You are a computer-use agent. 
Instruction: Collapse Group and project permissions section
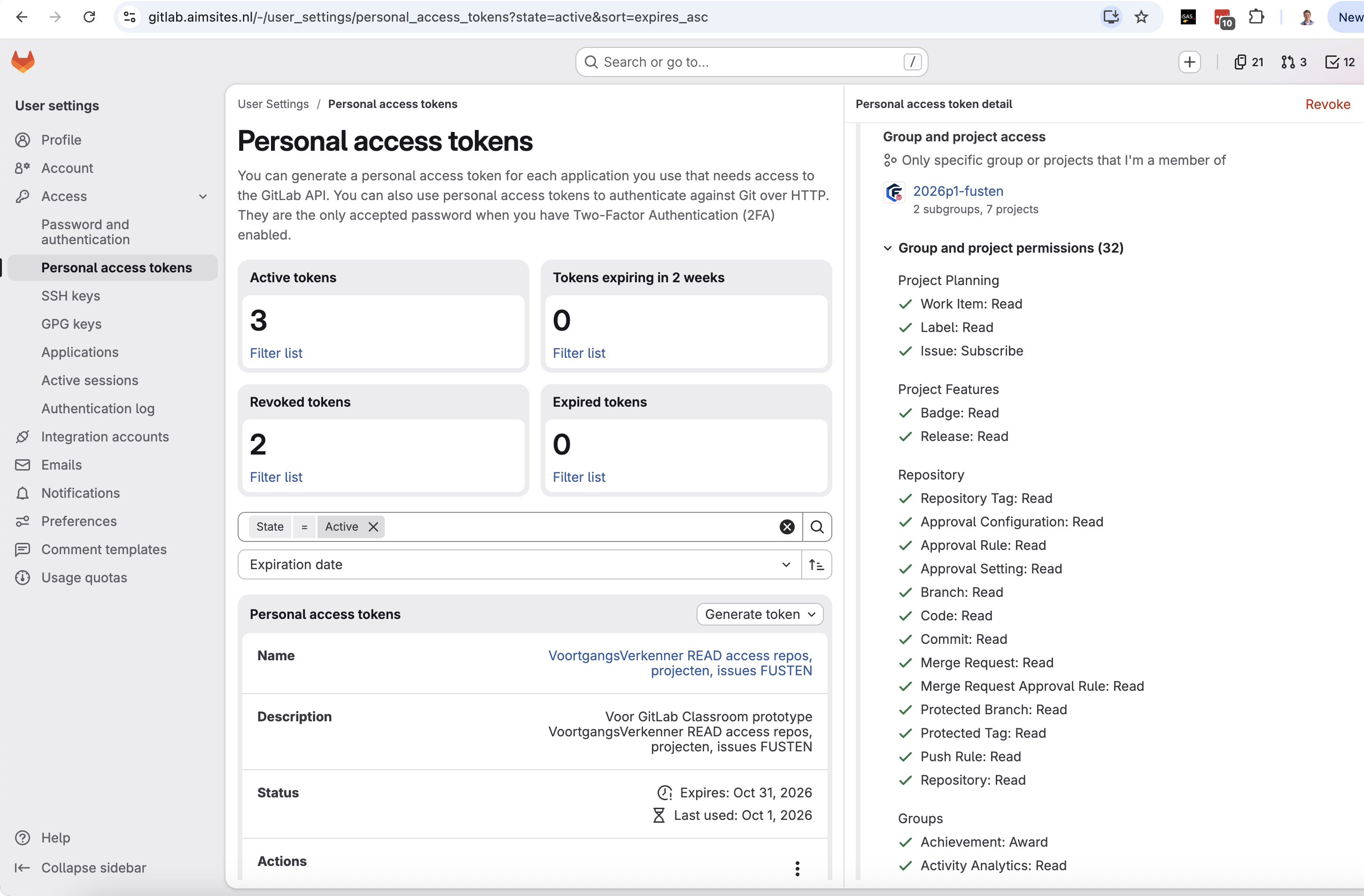pos(888,248)
